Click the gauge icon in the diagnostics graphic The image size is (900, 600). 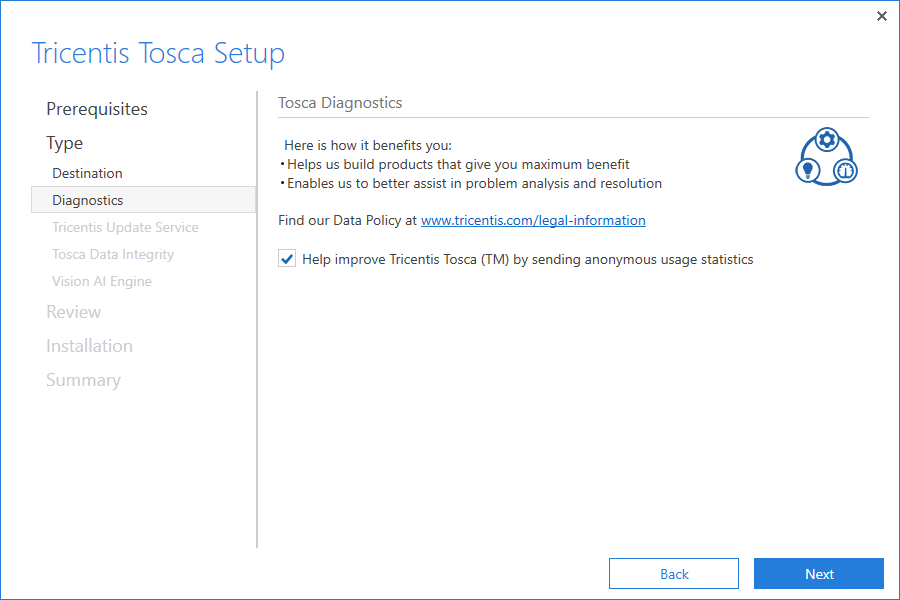[846, 171]
